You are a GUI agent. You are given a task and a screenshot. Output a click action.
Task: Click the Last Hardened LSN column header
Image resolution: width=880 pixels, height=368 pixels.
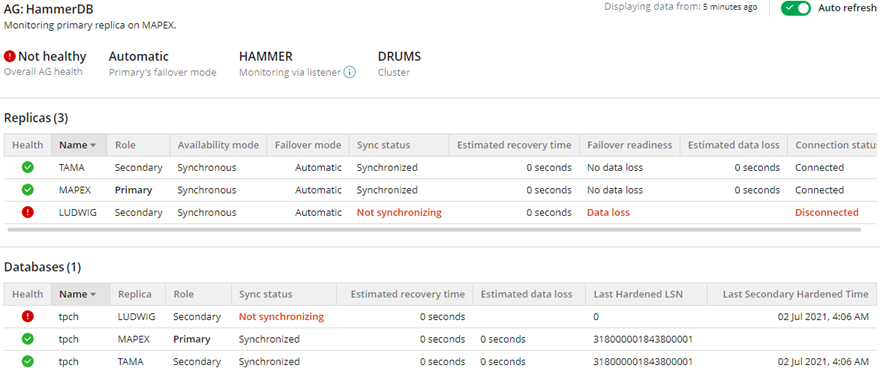646,294
